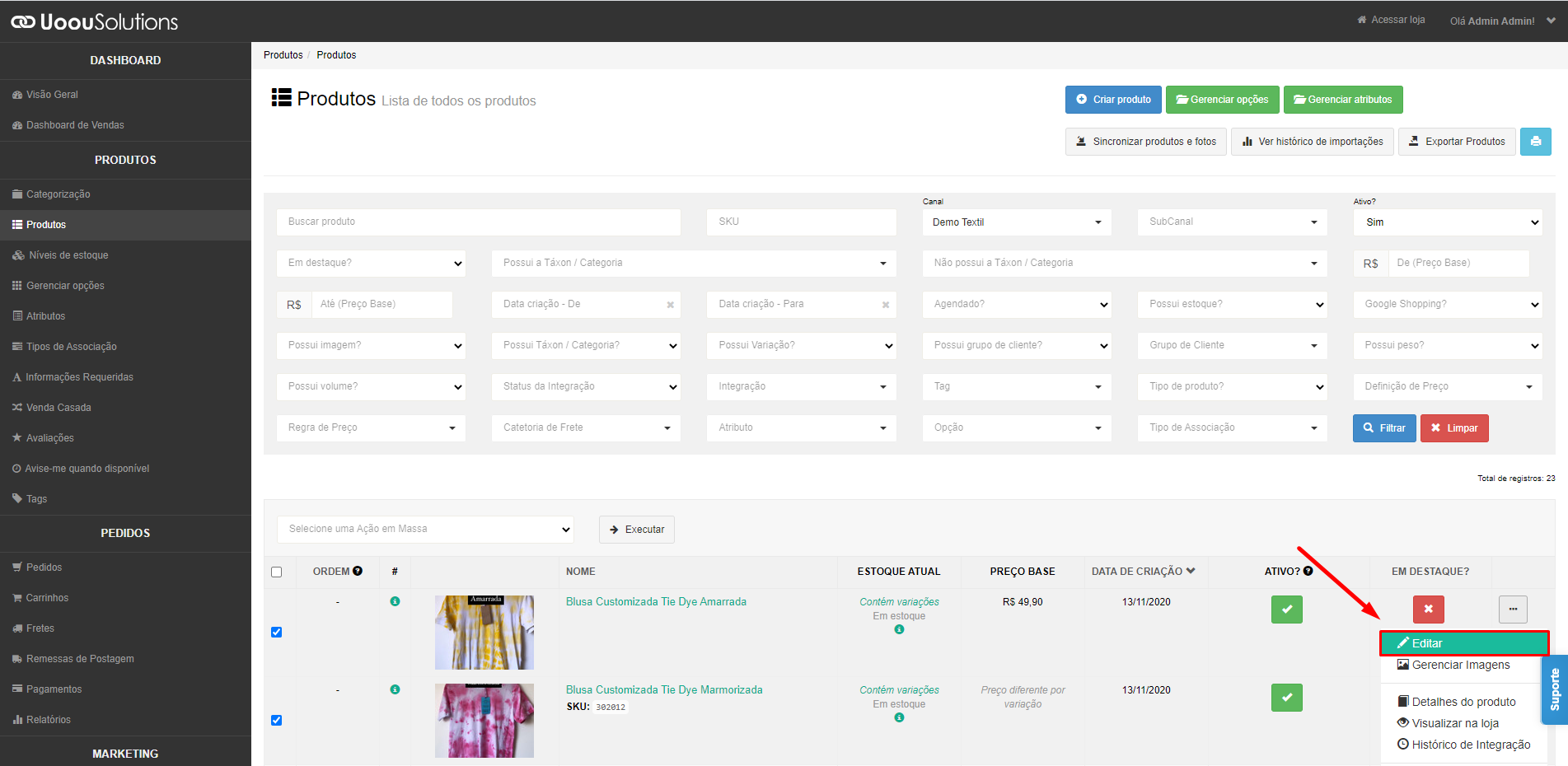Screen dimensions: 1568x766
Task: Expand the Ativo? dropdown set to Sim
Action: tap(1448, 222)
